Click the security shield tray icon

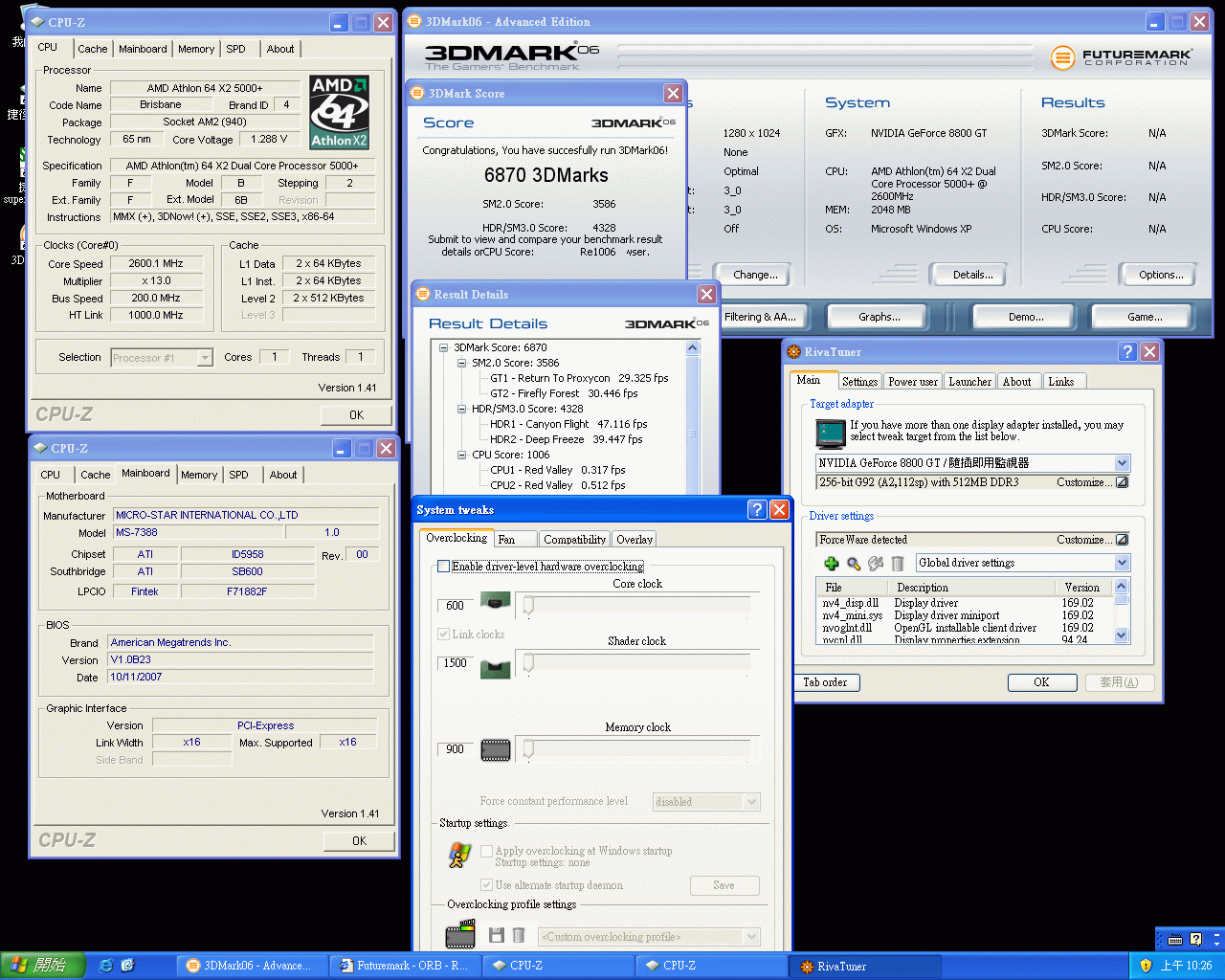pyautogui.click(x=1146, y=965)
